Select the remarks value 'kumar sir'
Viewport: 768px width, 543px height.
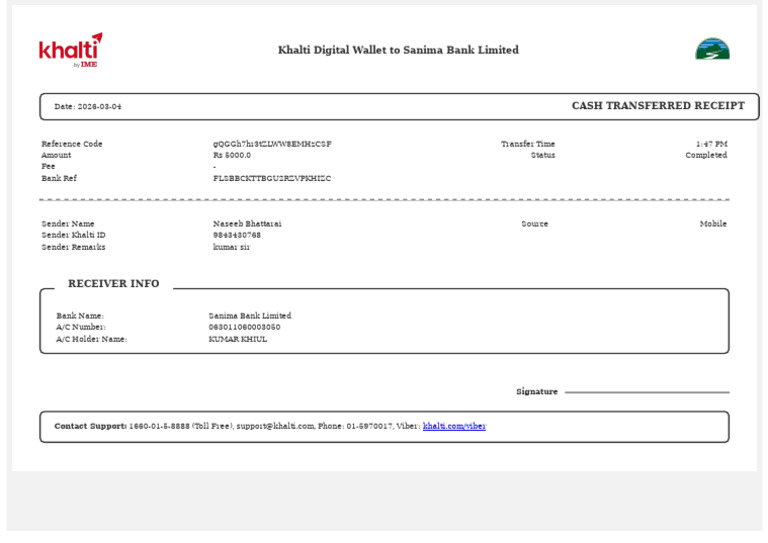tap(231, 247)
